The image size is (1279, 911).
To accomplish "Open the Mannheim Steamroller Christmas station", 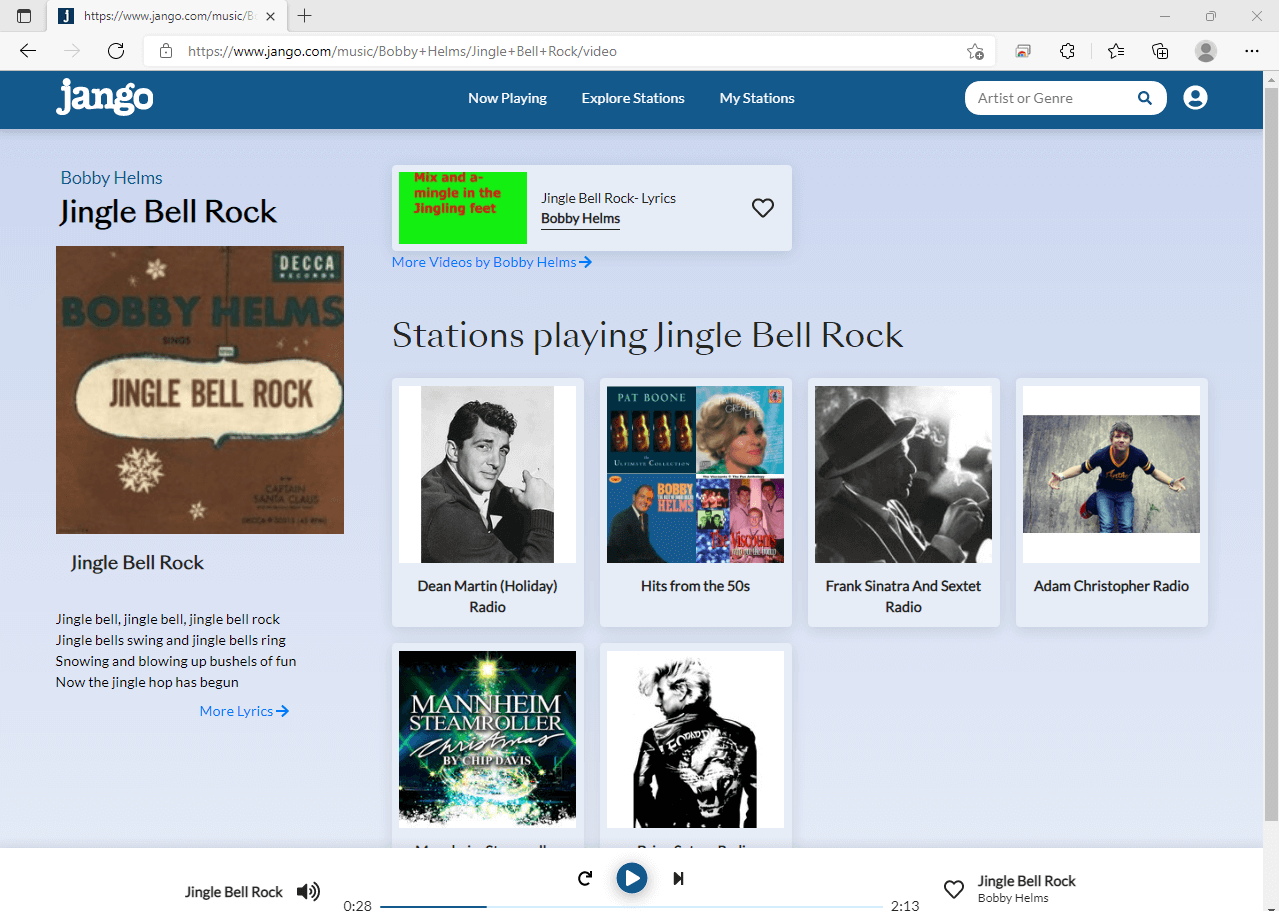I will coord(488,745).
